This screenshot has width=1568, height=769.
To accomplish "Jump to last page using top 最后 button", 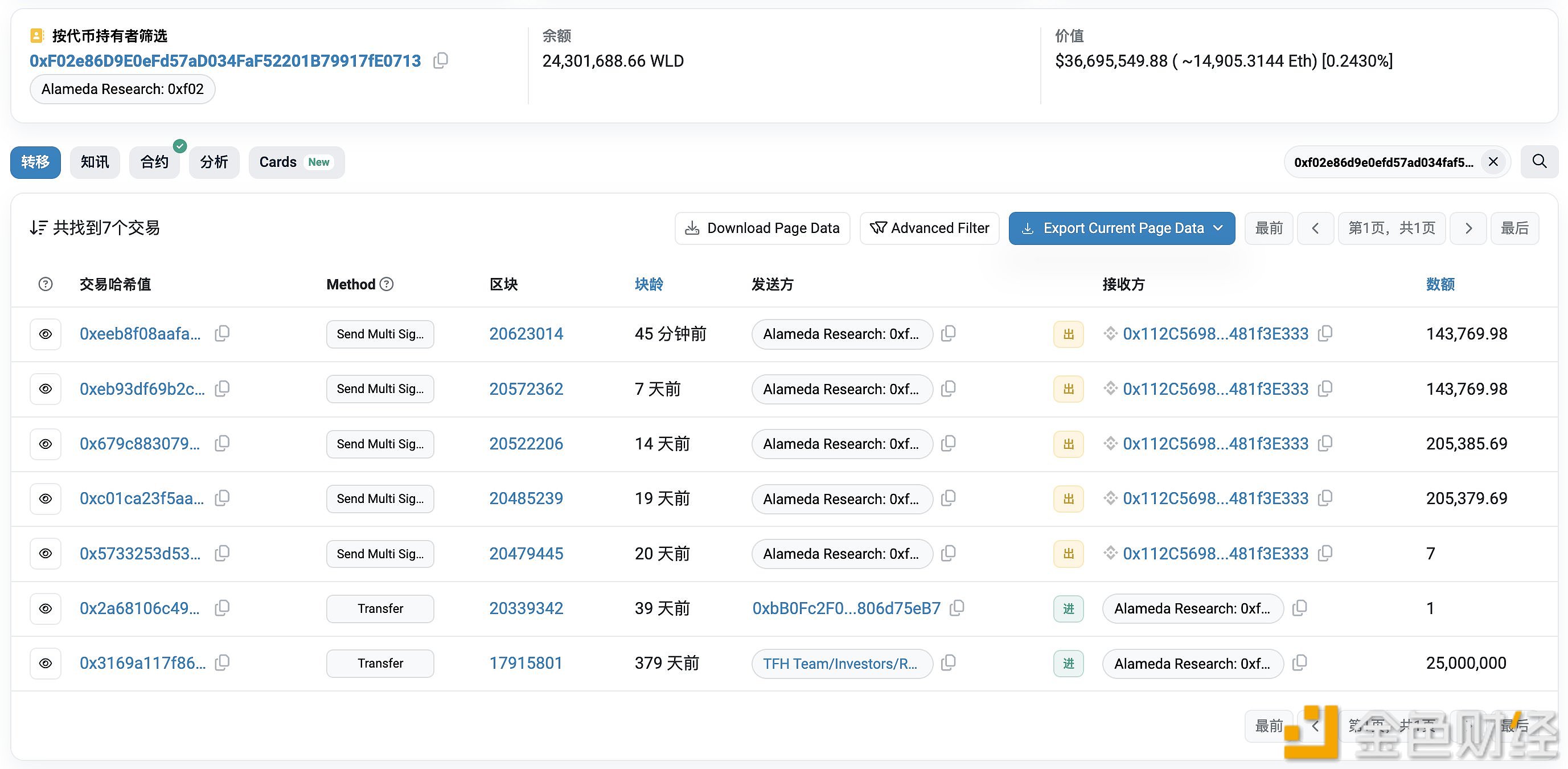I will click(1514, 228).
